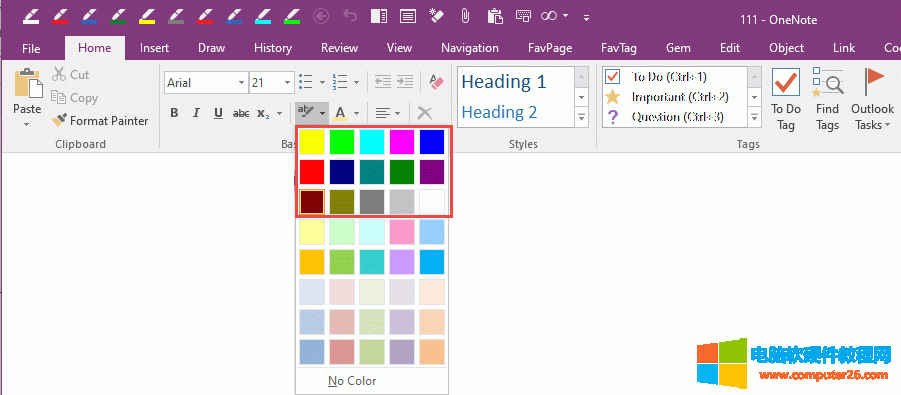
Task: Activate the Format Painter brush
Action: pyautogui.click(x=99, y=121)
